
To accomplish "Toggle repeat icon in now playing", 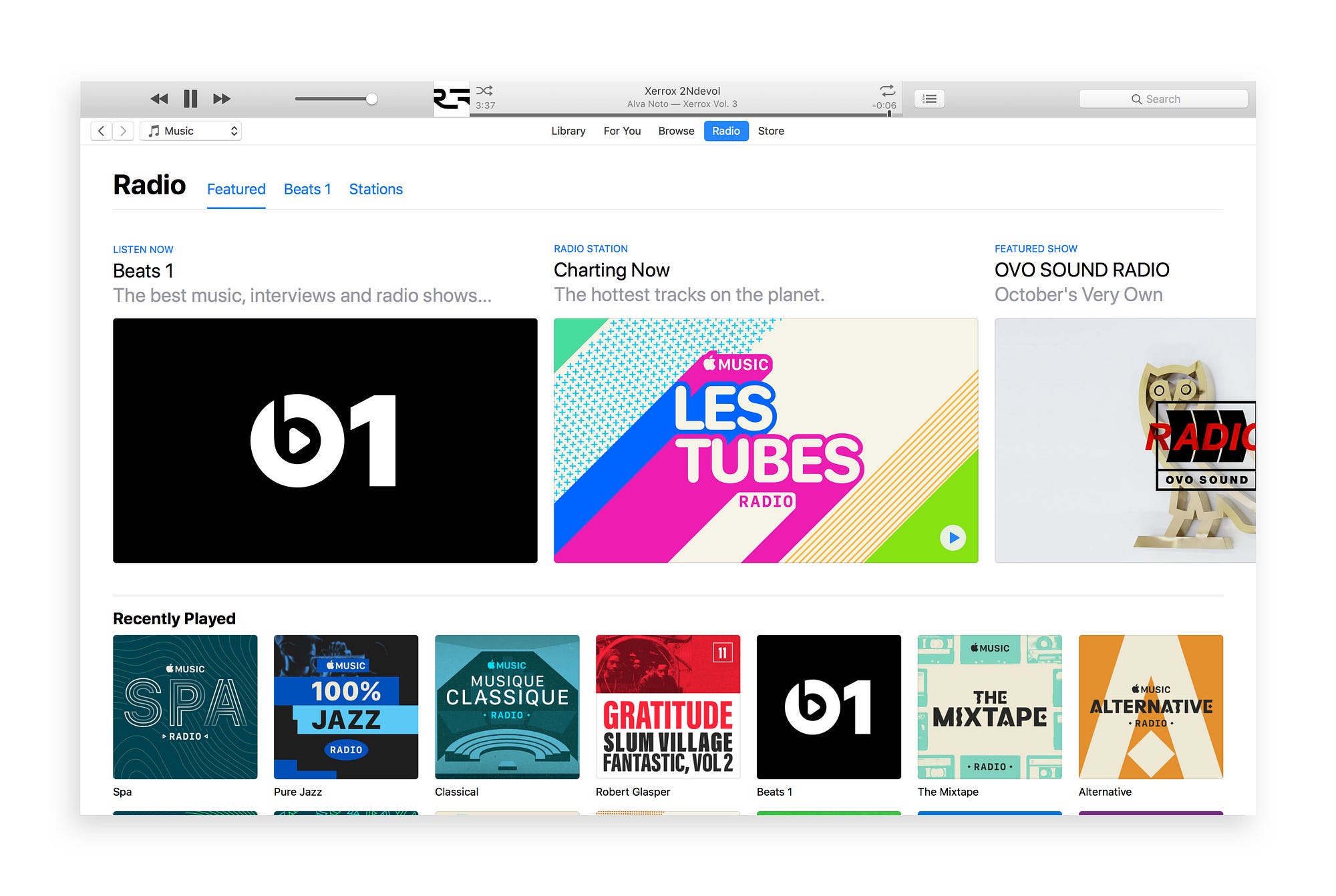I will tap(887, 90).
